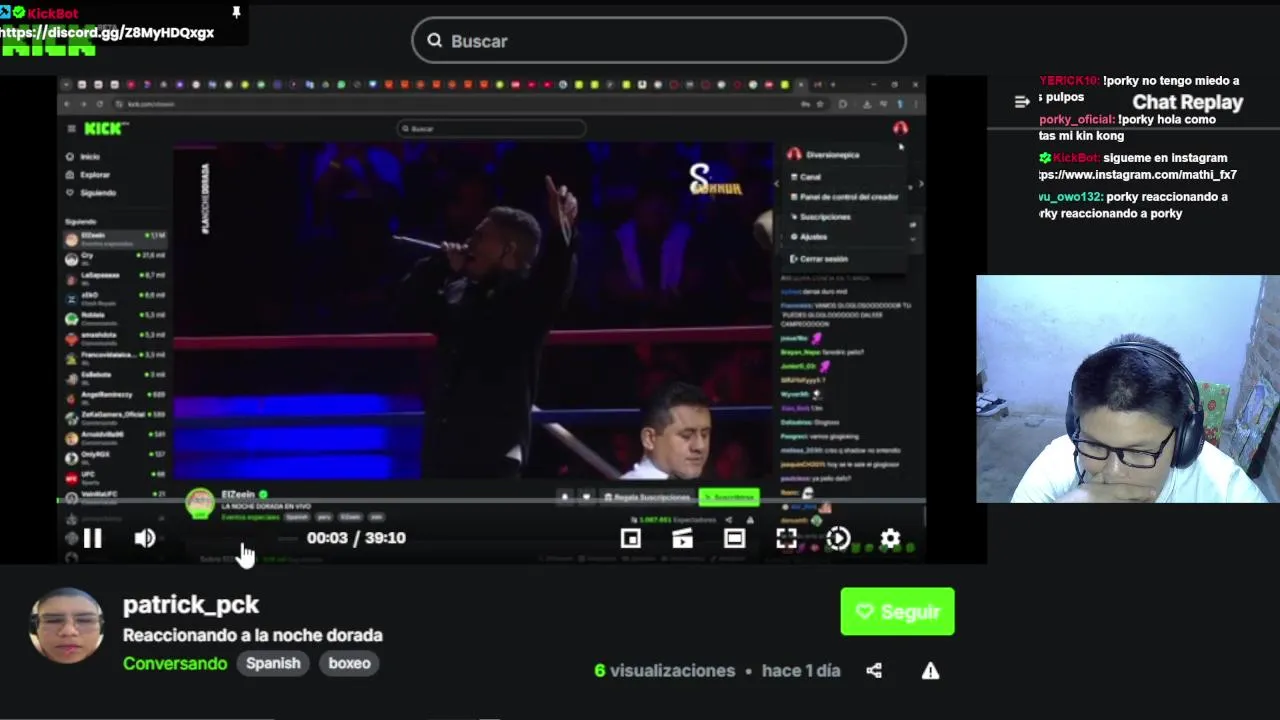
Task: Click the patrick_pck profile avatar
Action: tap(67, 626)
